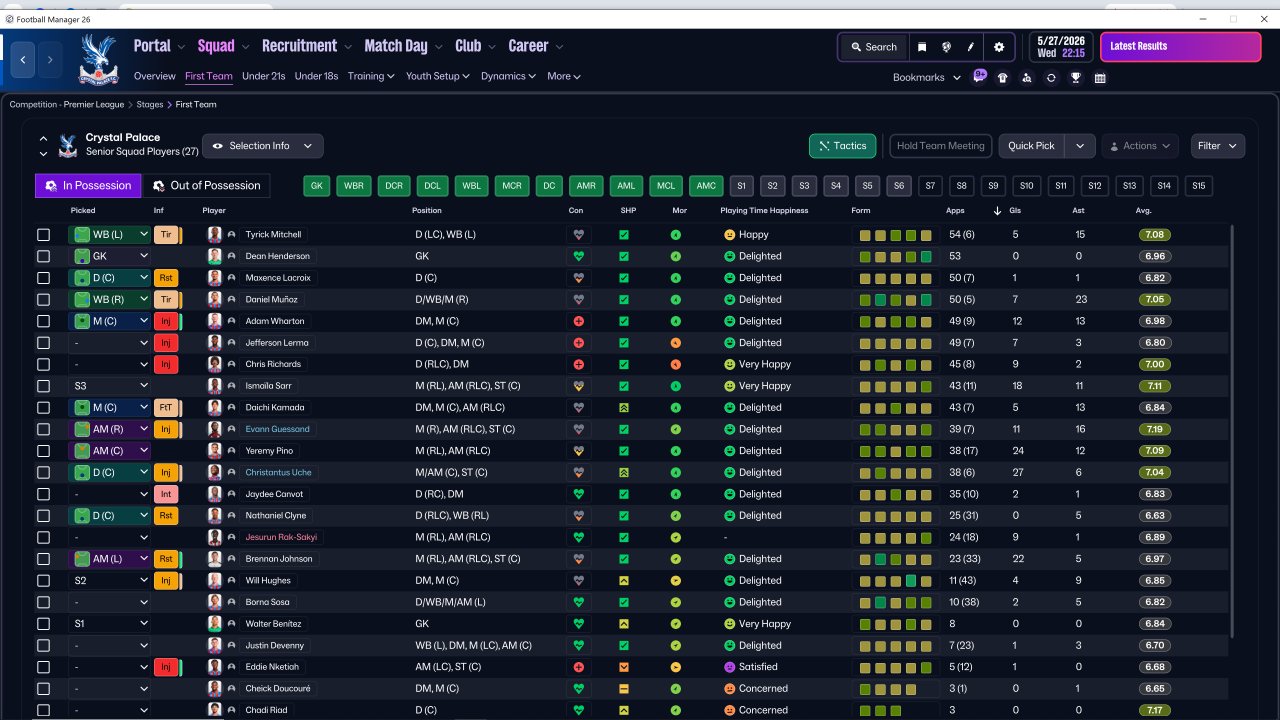This screenshot has height=720, width=1280.
Task: Sort by the Apps column header
Action: point(955,211)
